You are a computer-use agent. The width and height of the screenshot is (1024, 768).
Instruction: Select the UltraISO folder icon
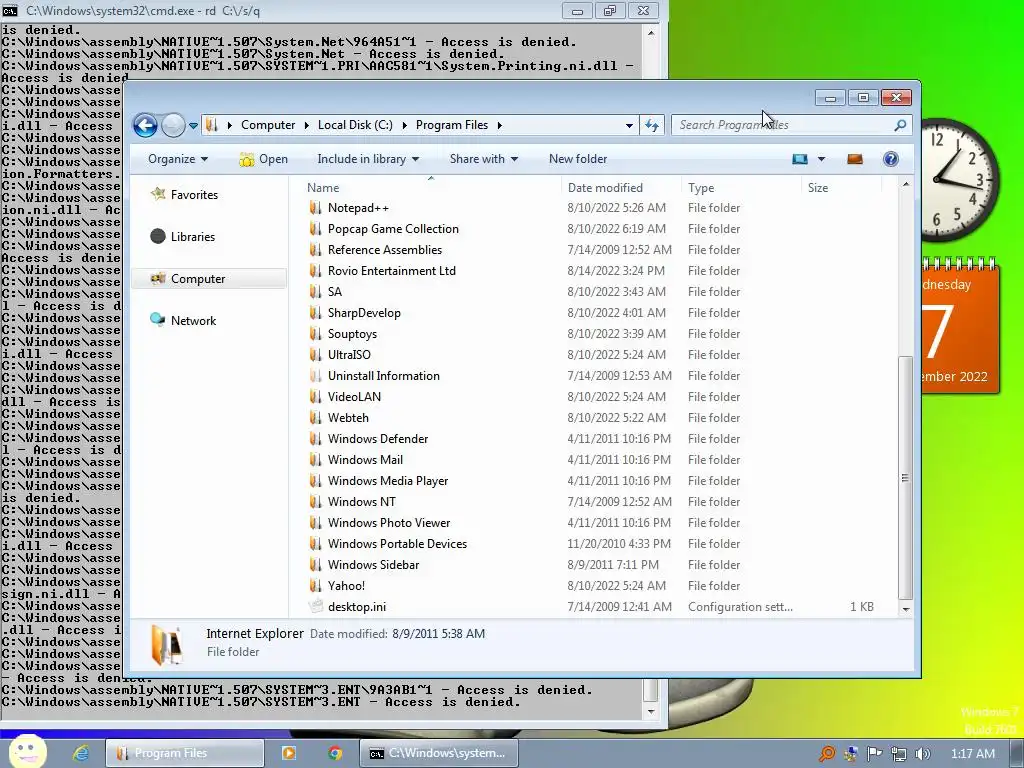(x=315, y=355)
